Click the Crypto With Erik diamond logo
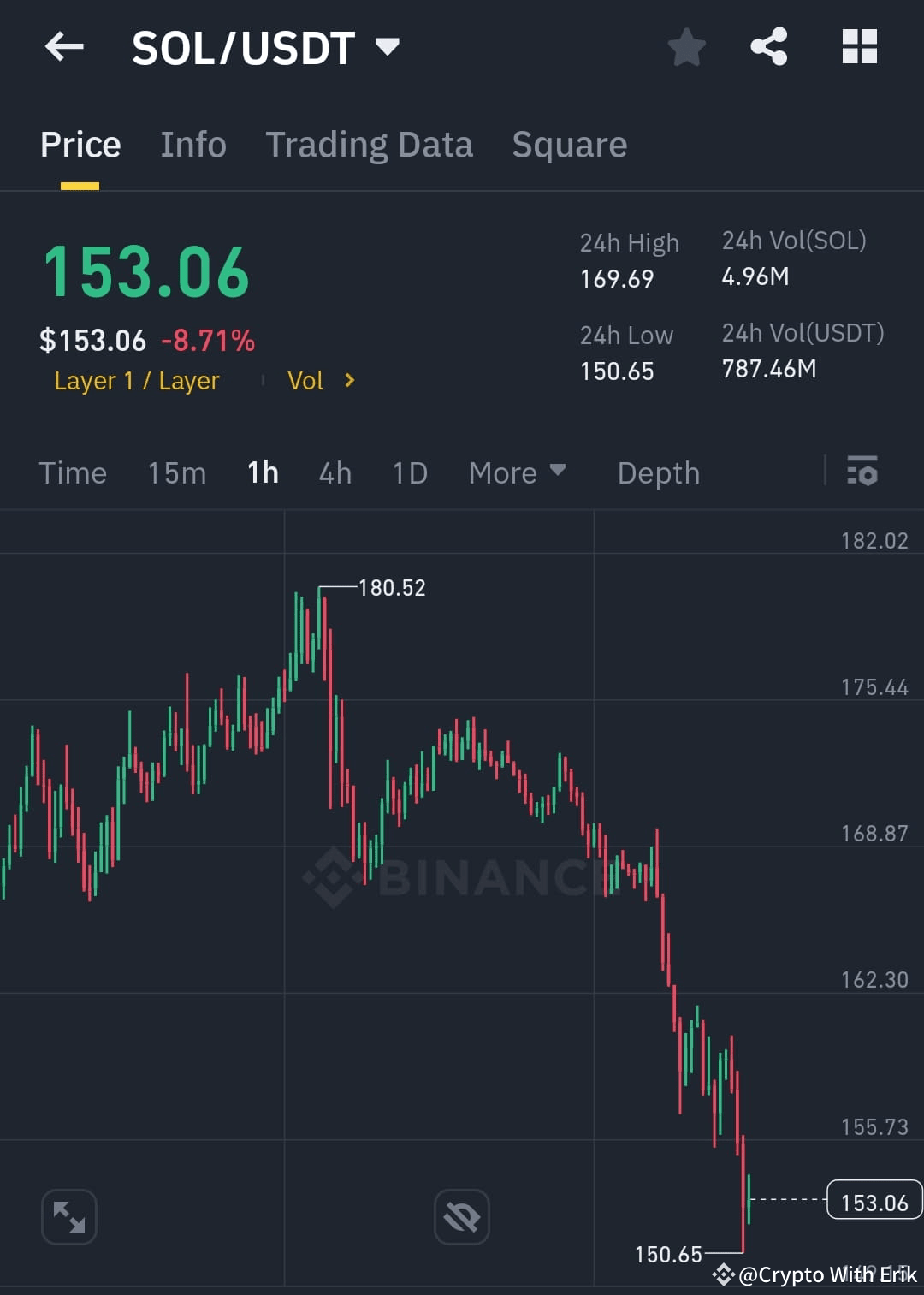Viewport: 924px width, 1295px height. coord(724,1275)
